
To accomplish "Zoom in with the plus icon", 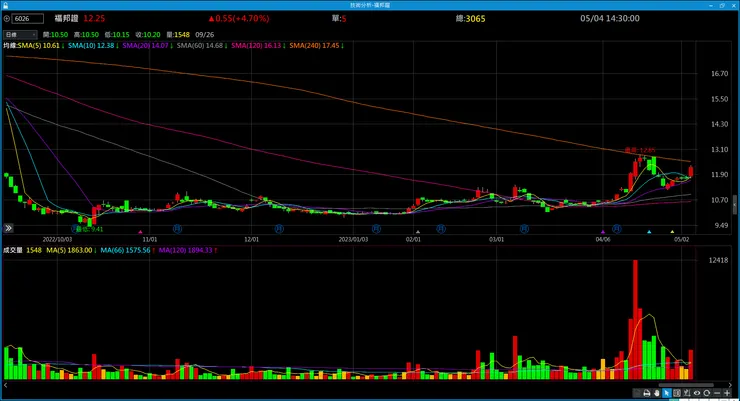I will click(727, 393).
